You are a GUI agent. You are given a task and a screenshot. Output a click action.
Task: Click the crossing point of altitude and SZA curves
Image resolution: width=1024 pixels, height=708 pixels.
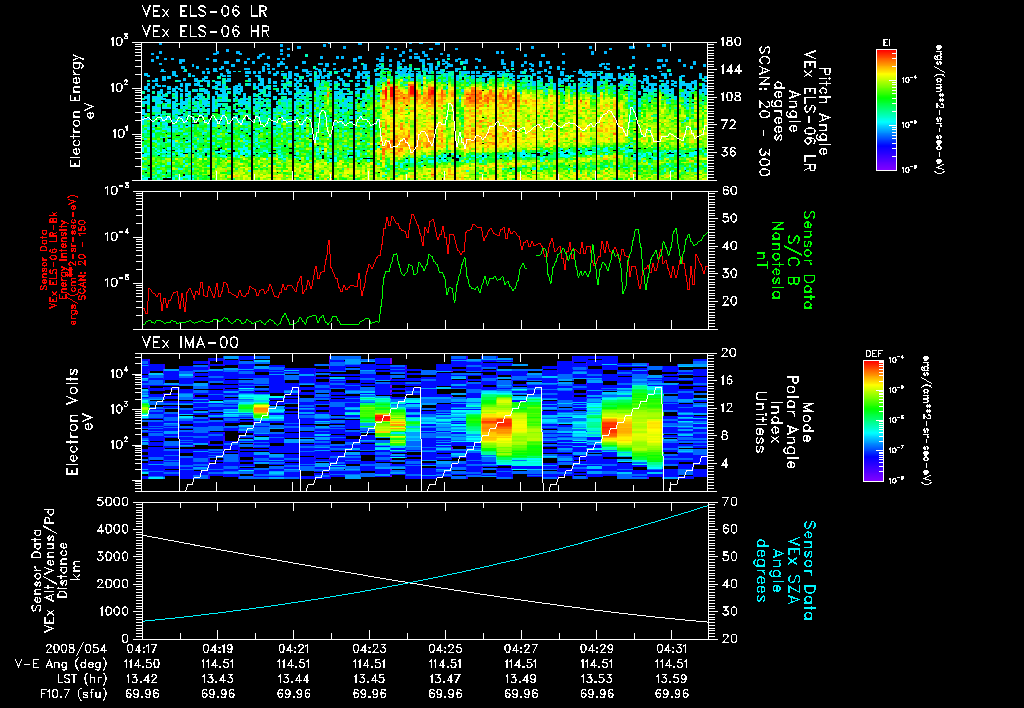tap(409, 583)
